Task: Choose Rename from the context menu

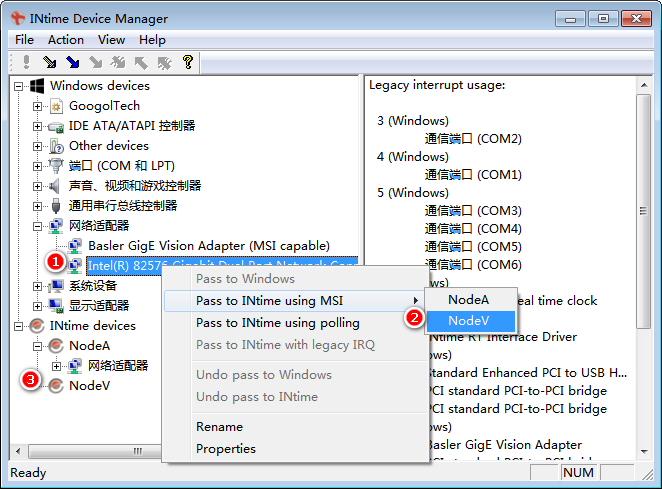Action: (x=294, y=427)
